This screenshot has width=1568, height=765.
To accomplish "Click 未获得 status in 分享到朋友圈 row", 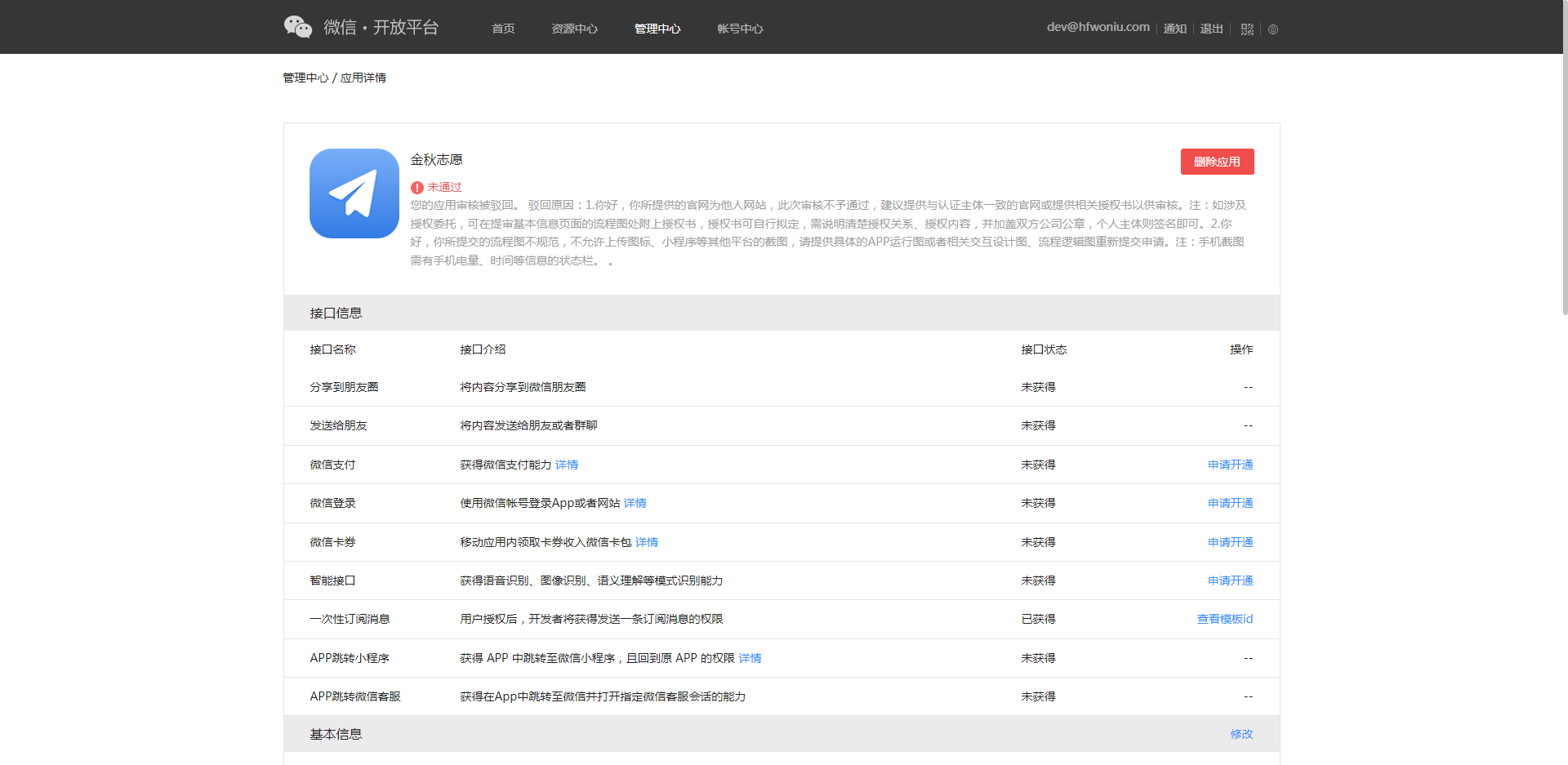I will 1038,387.
